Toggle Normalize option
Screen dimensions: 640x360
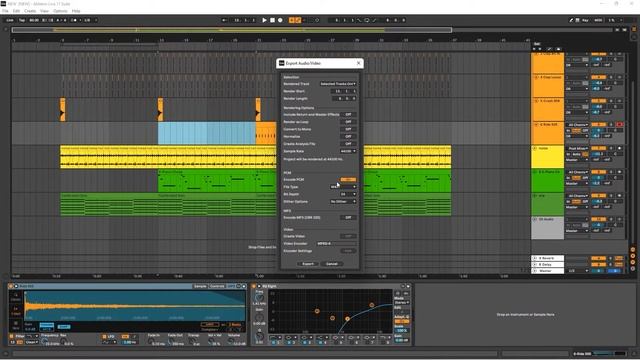click(x=348, y=136)
